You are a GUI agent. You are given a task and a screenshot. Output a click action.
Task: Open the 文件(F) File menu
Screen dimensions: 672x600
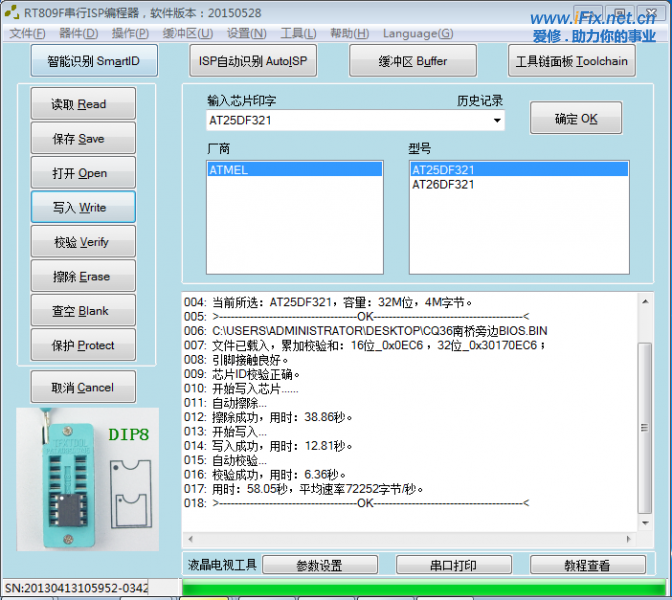[x=27, y=33]
